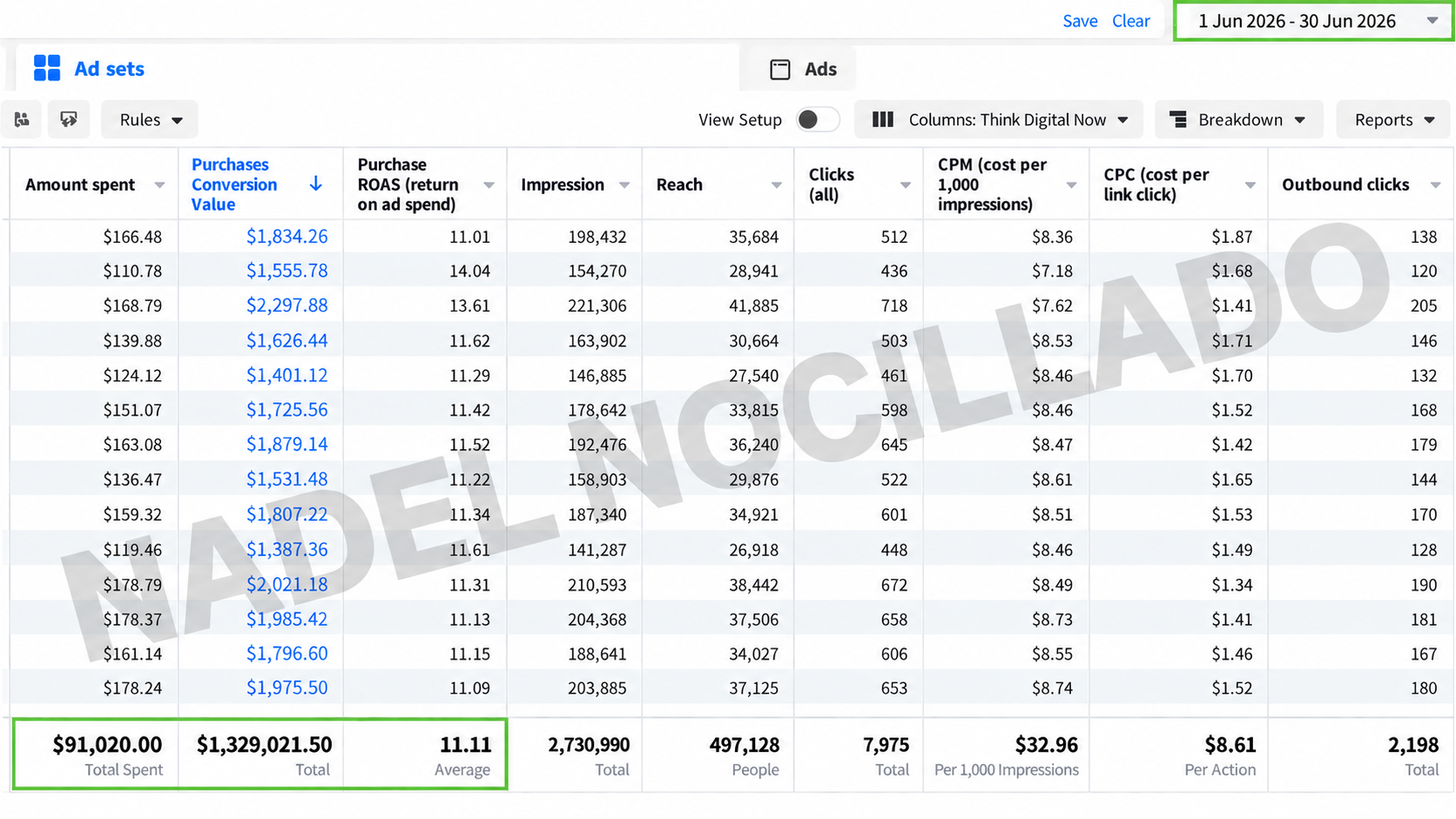Open the date range 1 Jun 2026 dropdown
Viewport: 1456px width, 819px height.
(1314, 21)
